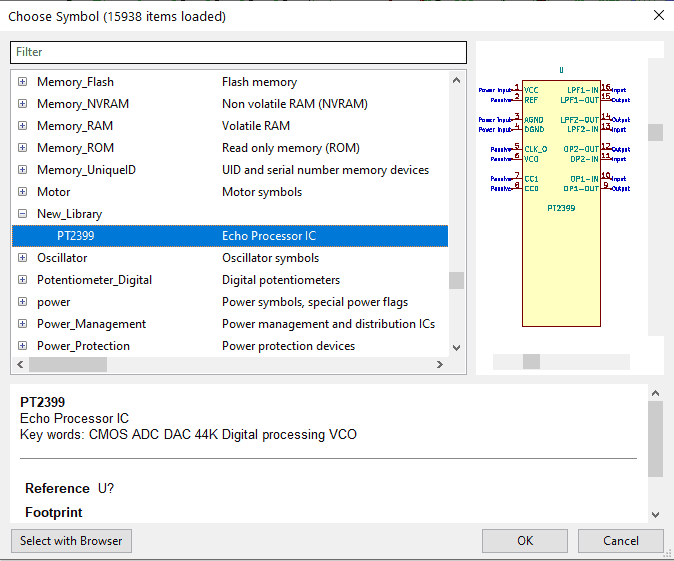Expand the Power_Management library node
This screenshot has height=561, width=674.
click(22, 324)
